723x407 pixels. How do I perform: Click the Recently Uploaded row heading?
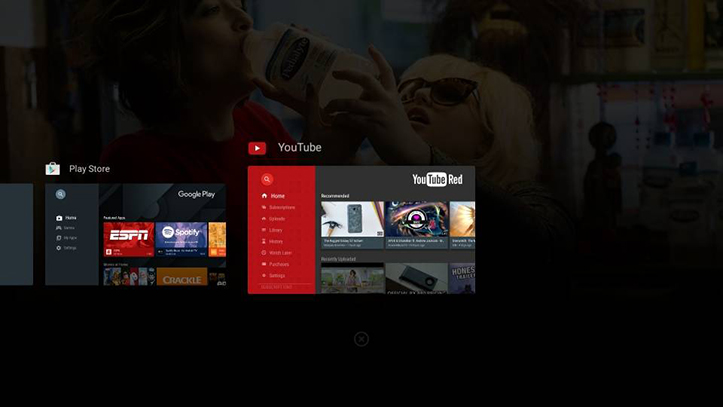[x=338, y=259]
